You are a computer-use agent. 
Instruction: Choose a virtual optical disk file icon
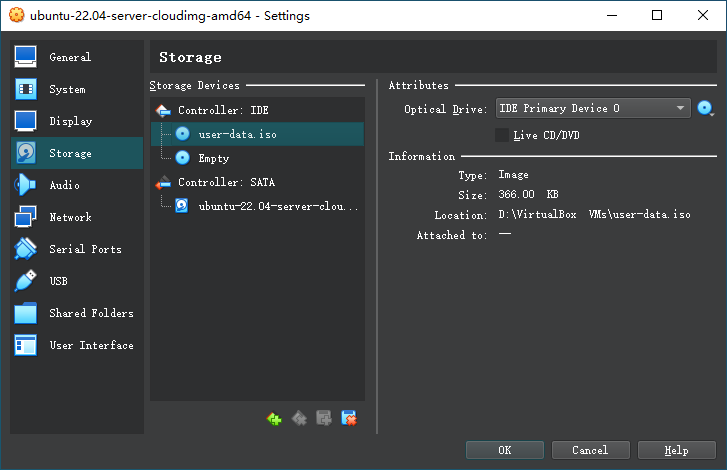[x=705, y=108]
